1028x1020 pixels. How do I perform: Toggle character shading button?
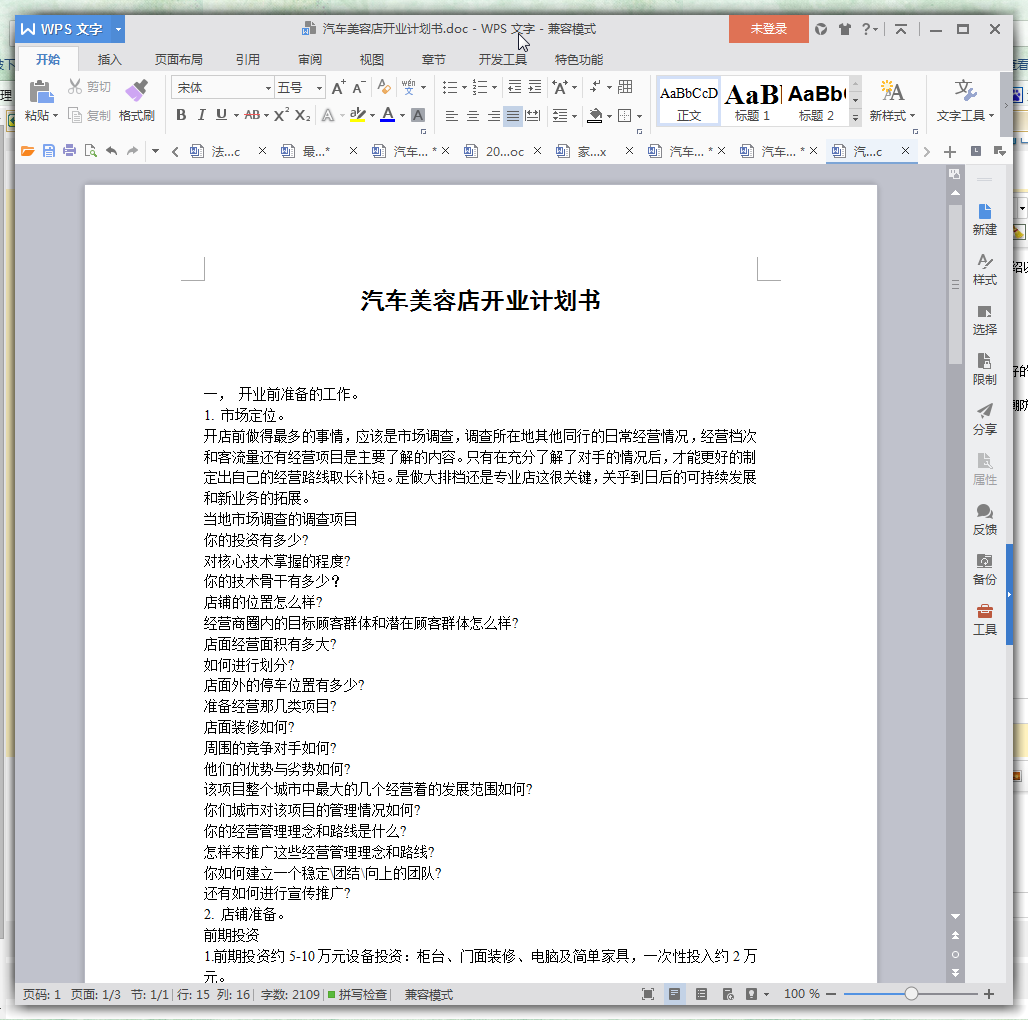[417, 115]
